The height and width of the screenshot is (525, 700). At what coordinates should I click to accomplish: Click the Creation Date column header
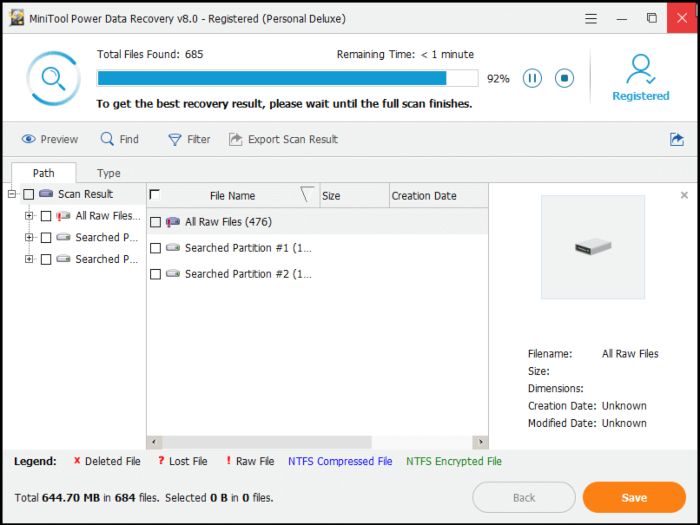pos(439,196)
